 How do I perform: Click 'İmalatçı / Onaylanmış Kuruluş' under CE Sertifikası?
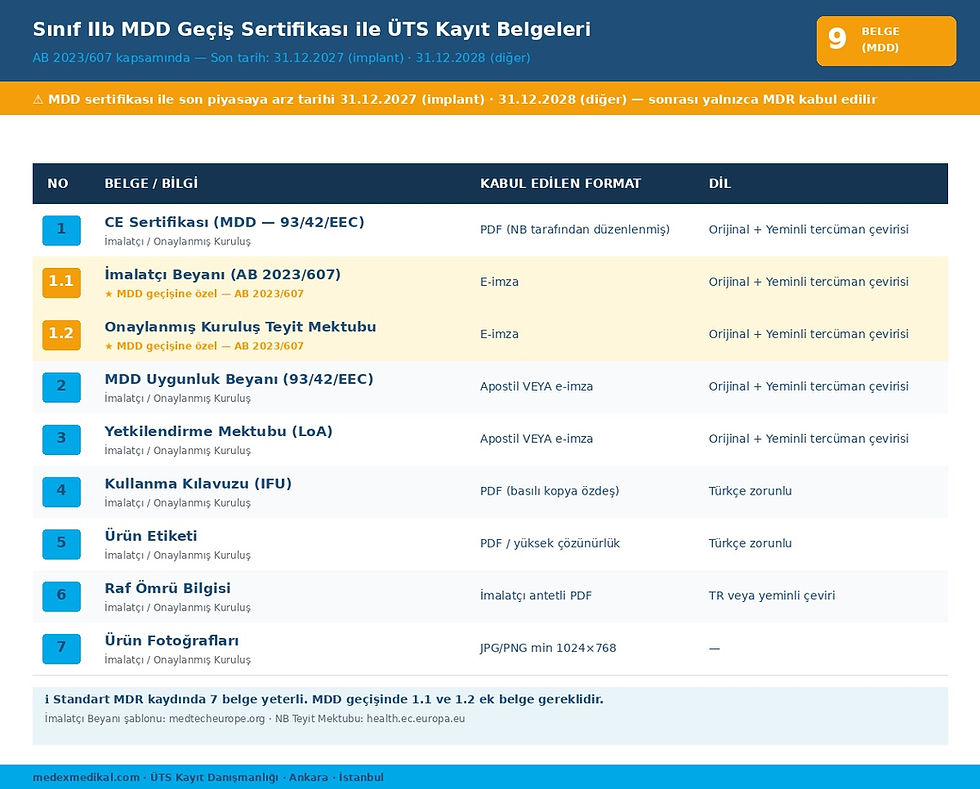[178, 241]
